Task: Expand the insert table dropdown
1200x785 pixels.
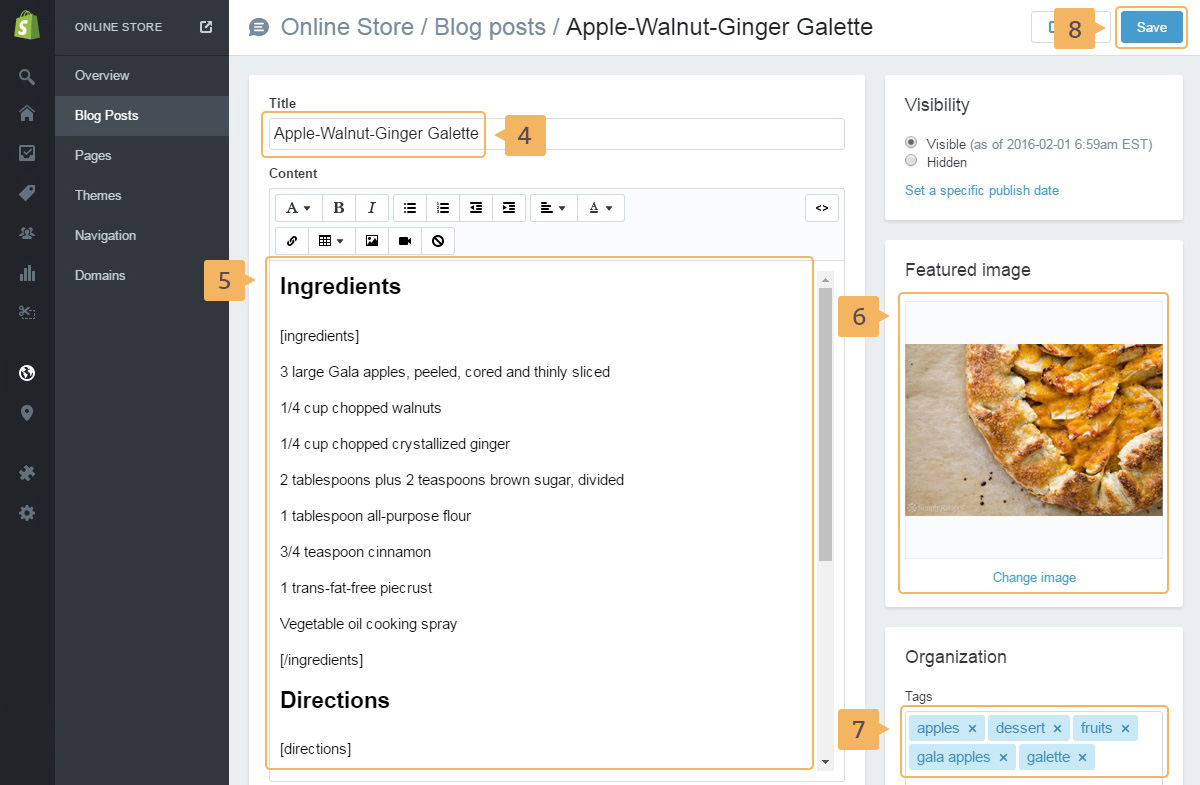Action: (x=331, y=241)
